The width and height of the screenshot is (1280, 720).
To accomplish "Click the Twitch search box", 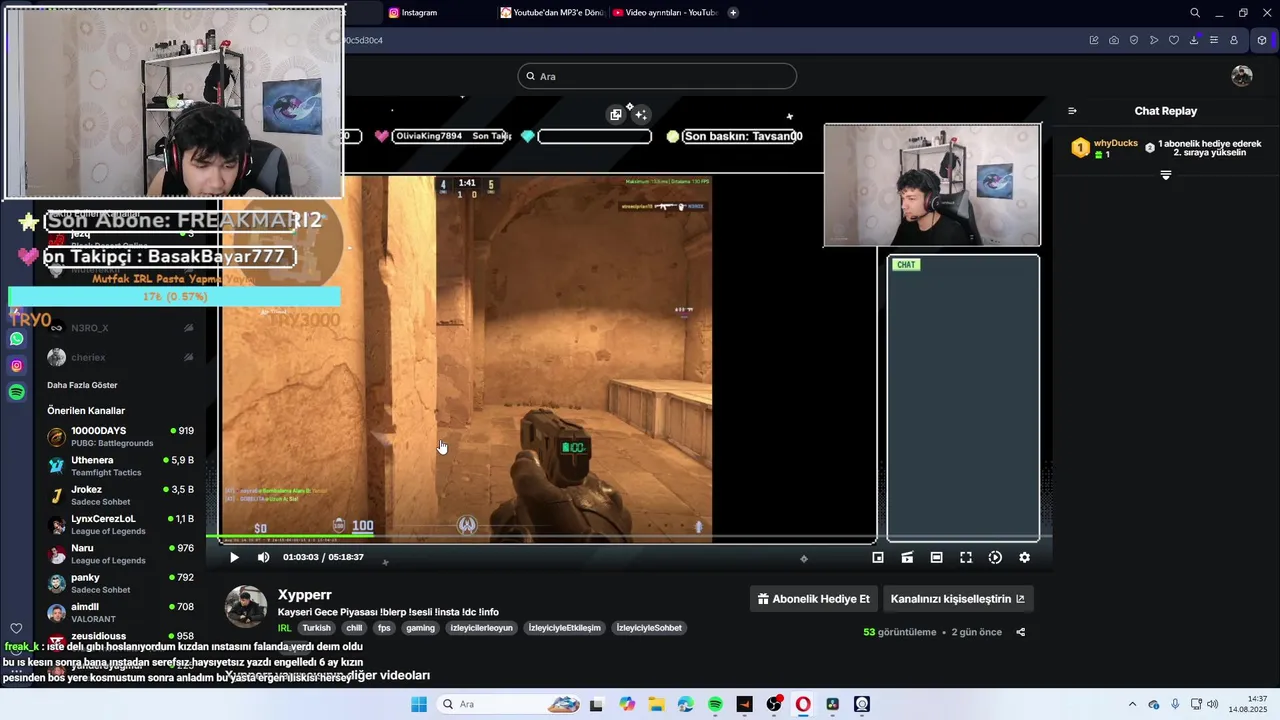I will point(657,76).
